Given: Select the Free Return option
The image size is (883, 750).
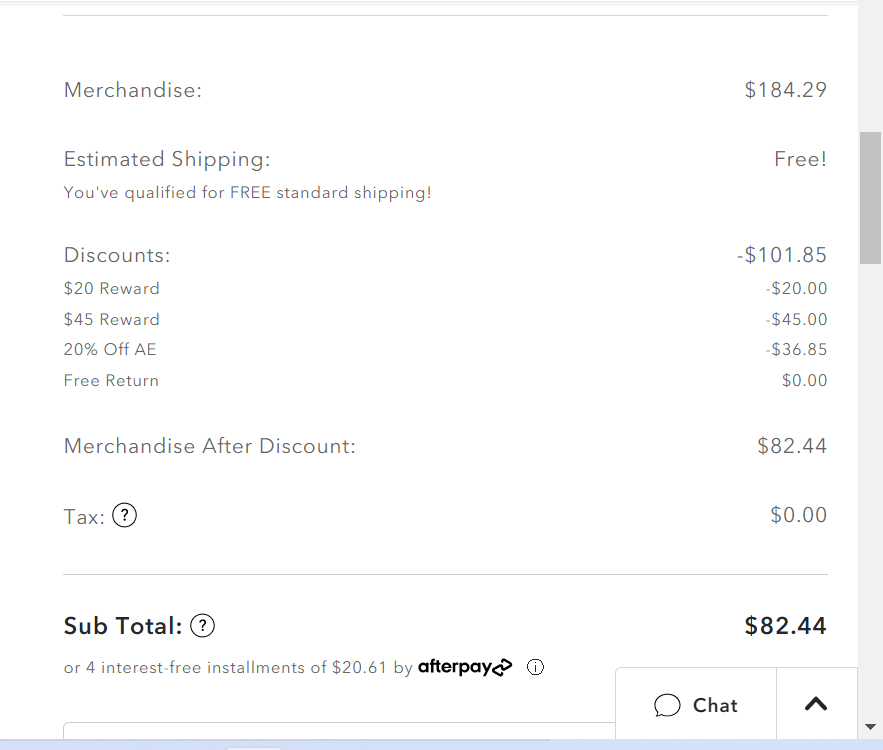Looking at the screenshot, I should pyautogui.click(x=111, y=380).
